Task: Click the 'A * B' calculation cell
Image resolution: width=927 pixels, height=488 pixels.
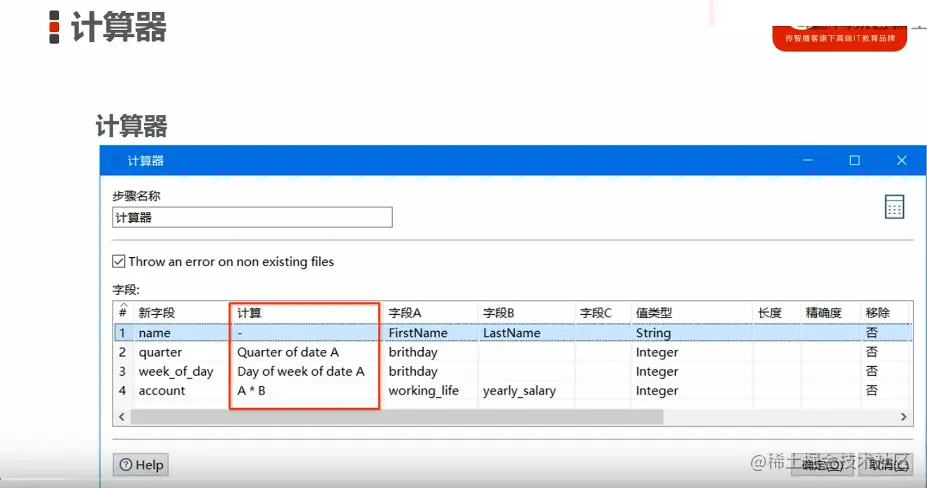Action: pos(251,391)
